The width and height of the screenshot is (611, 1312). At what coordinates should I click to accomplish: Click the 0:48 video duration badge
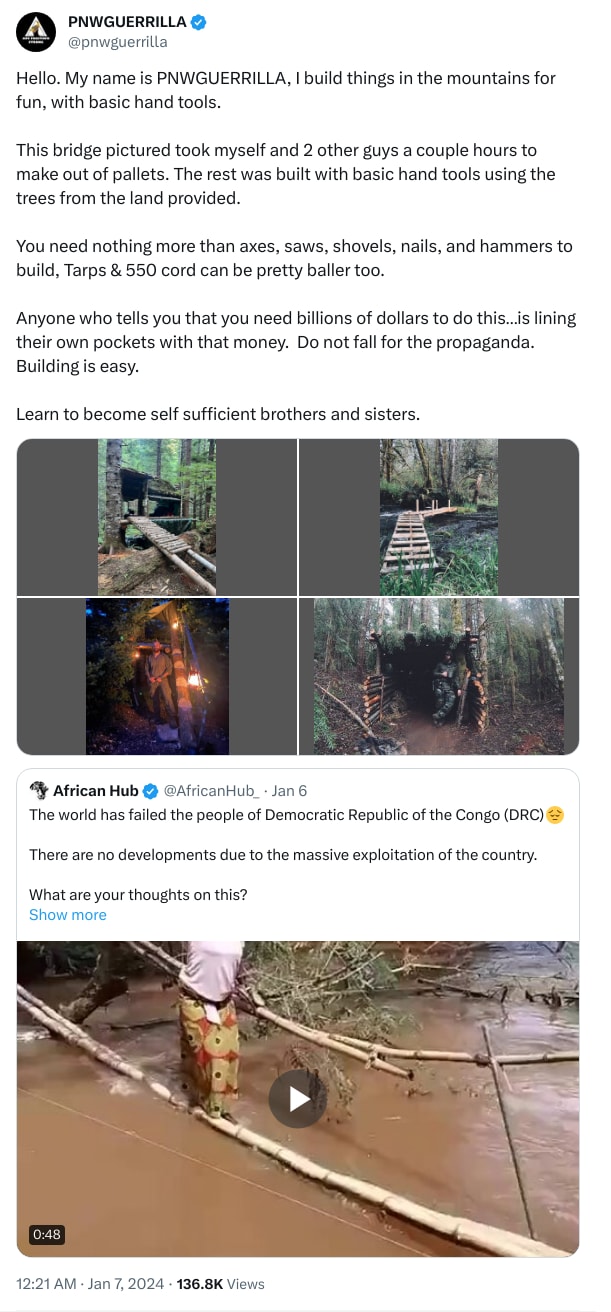pyautogui.click(x=44, y=1234)
